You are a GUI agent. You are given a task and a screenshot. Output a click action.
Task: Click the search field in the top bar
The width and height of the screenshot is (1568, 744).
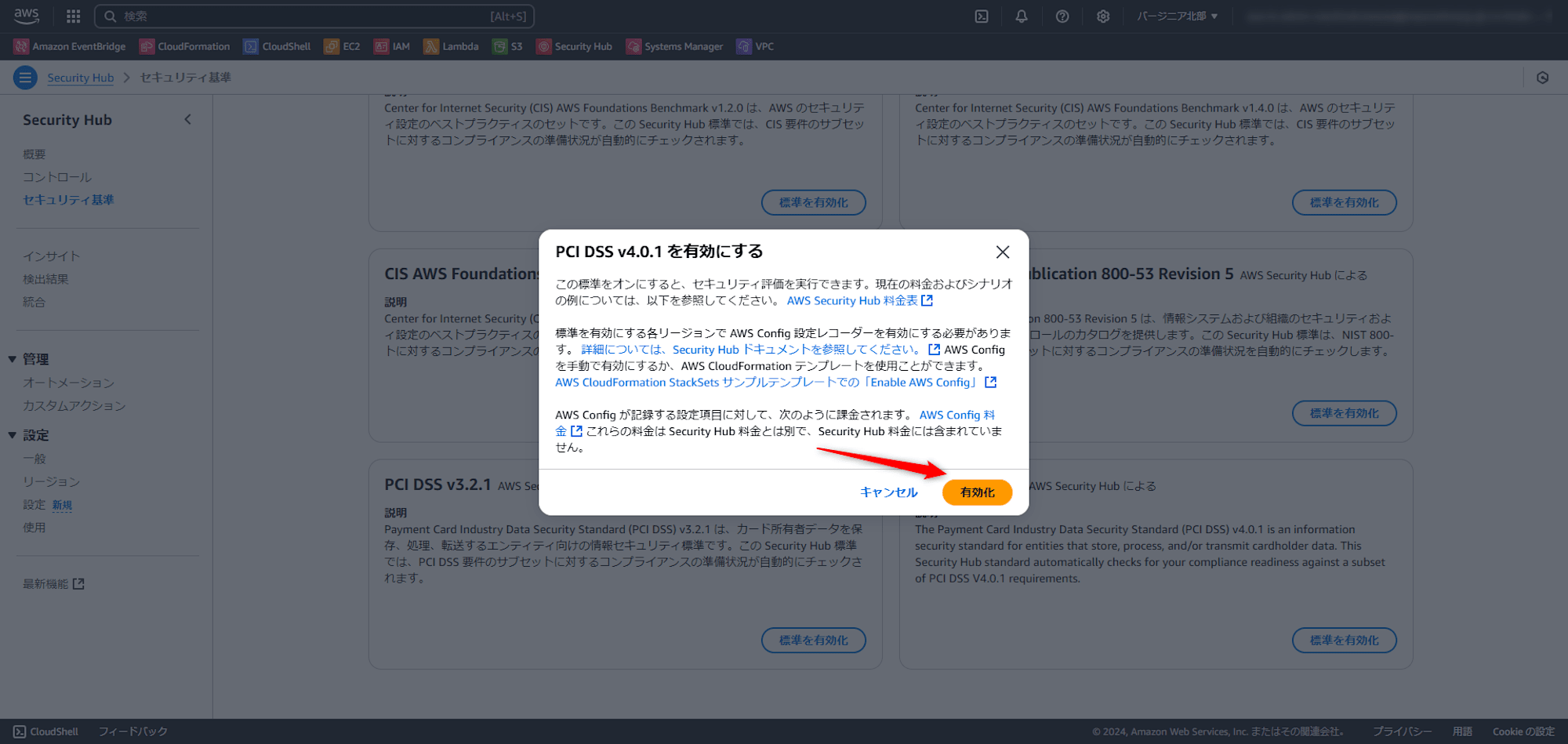click(x=314, y=16)
